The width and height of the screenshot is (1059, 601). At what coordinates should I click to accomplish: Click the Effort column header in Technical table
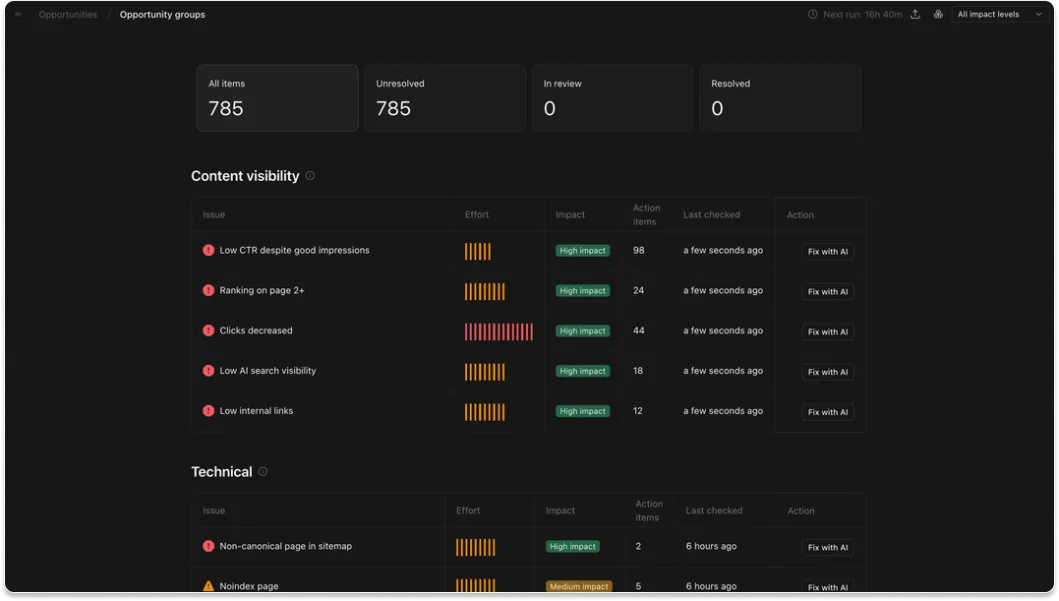coord(468,511)
